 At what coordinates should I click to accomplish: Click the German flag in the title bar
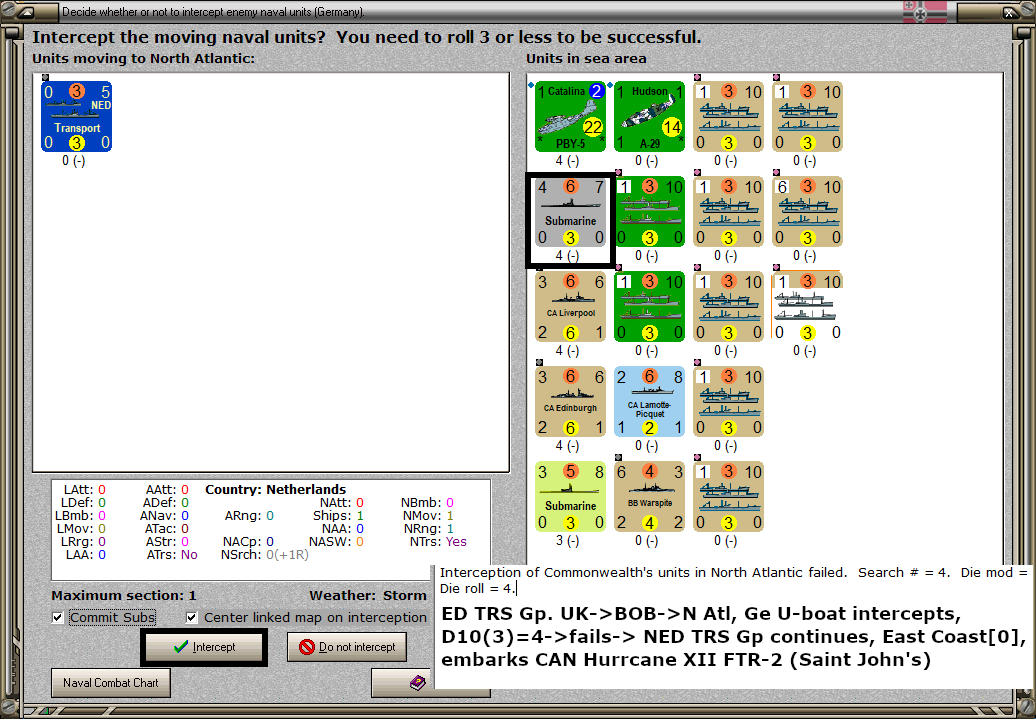pos(925,12)
